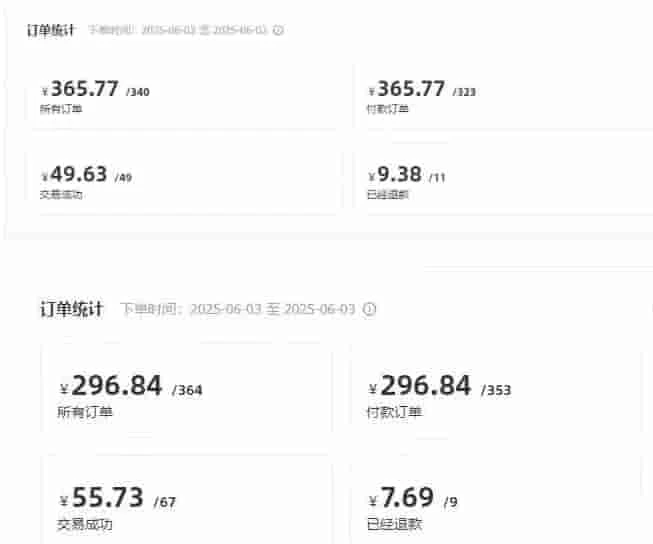Click the /340 order count
The image size is (653, 544).
coord(137,92)
